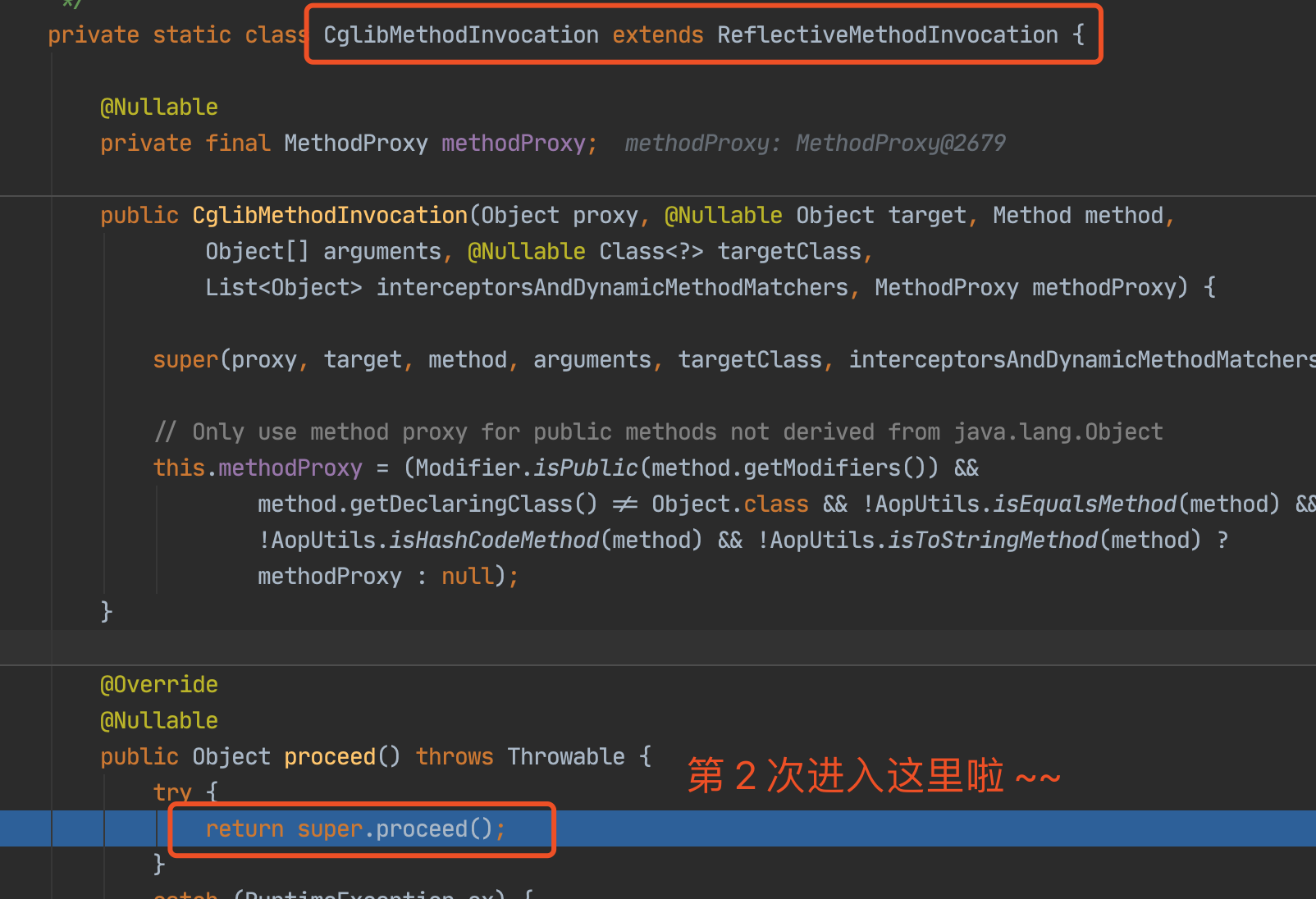Click the Throwable exception type
Image resolution: width=1316 pixels, height=899 pixels.
[x=566, y=756]
